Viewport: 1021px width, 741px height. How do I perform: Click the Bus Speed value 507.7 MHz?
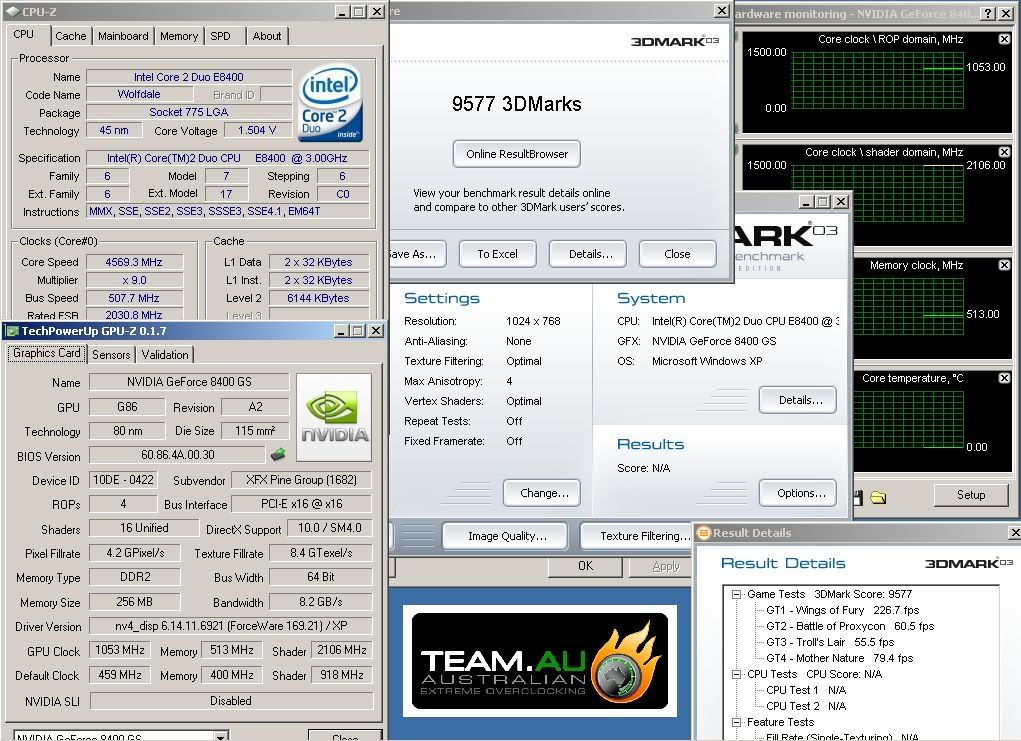tap(134, 298)
